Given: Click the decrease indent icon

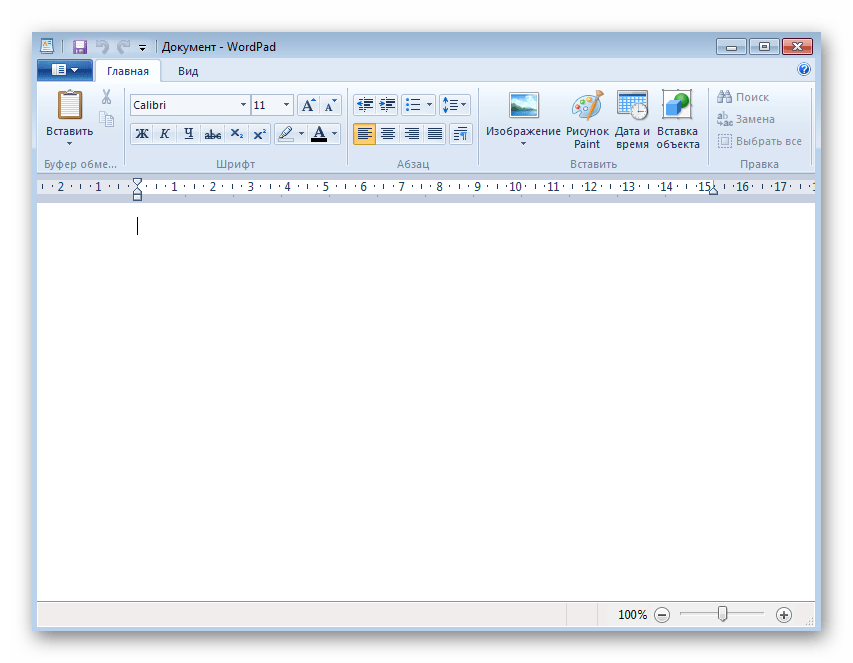Looking at the screenshot, I should [x=364, y=105].
